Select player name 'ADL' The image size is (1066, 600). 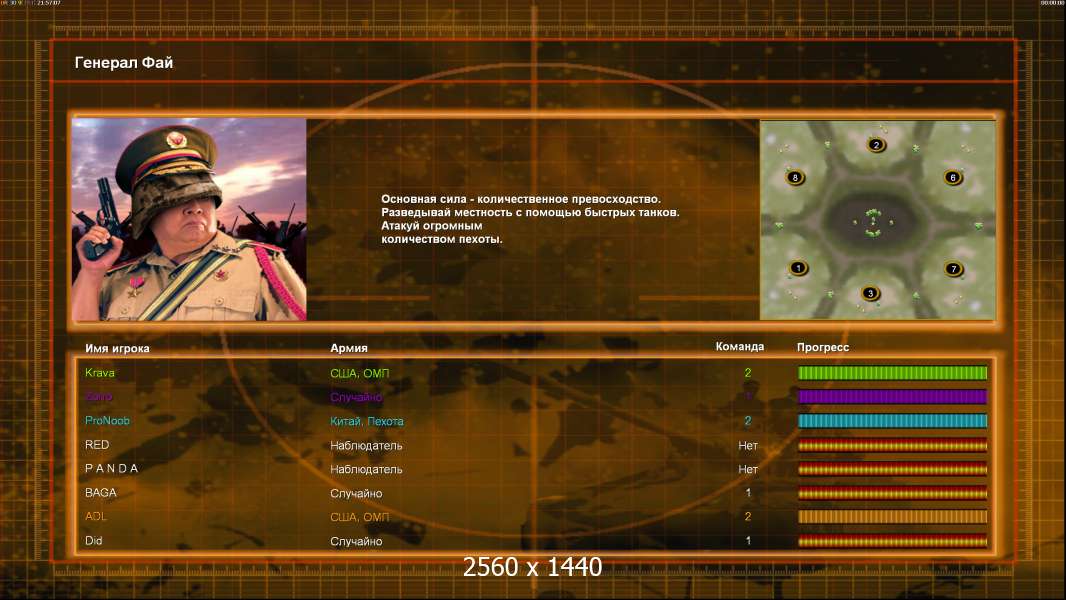96,516
